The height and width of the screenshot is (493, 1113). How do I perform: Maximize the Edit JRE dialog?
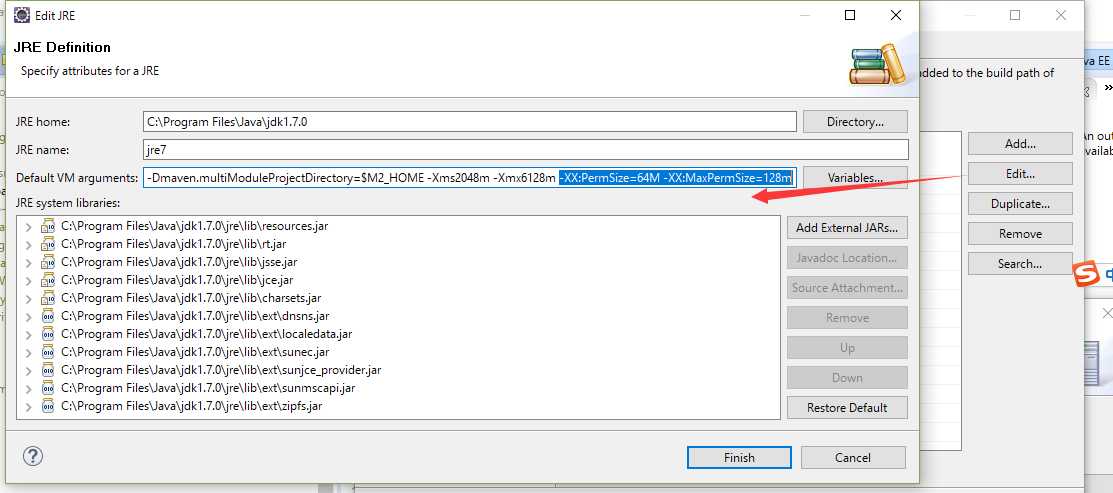[x=850, y=15]
